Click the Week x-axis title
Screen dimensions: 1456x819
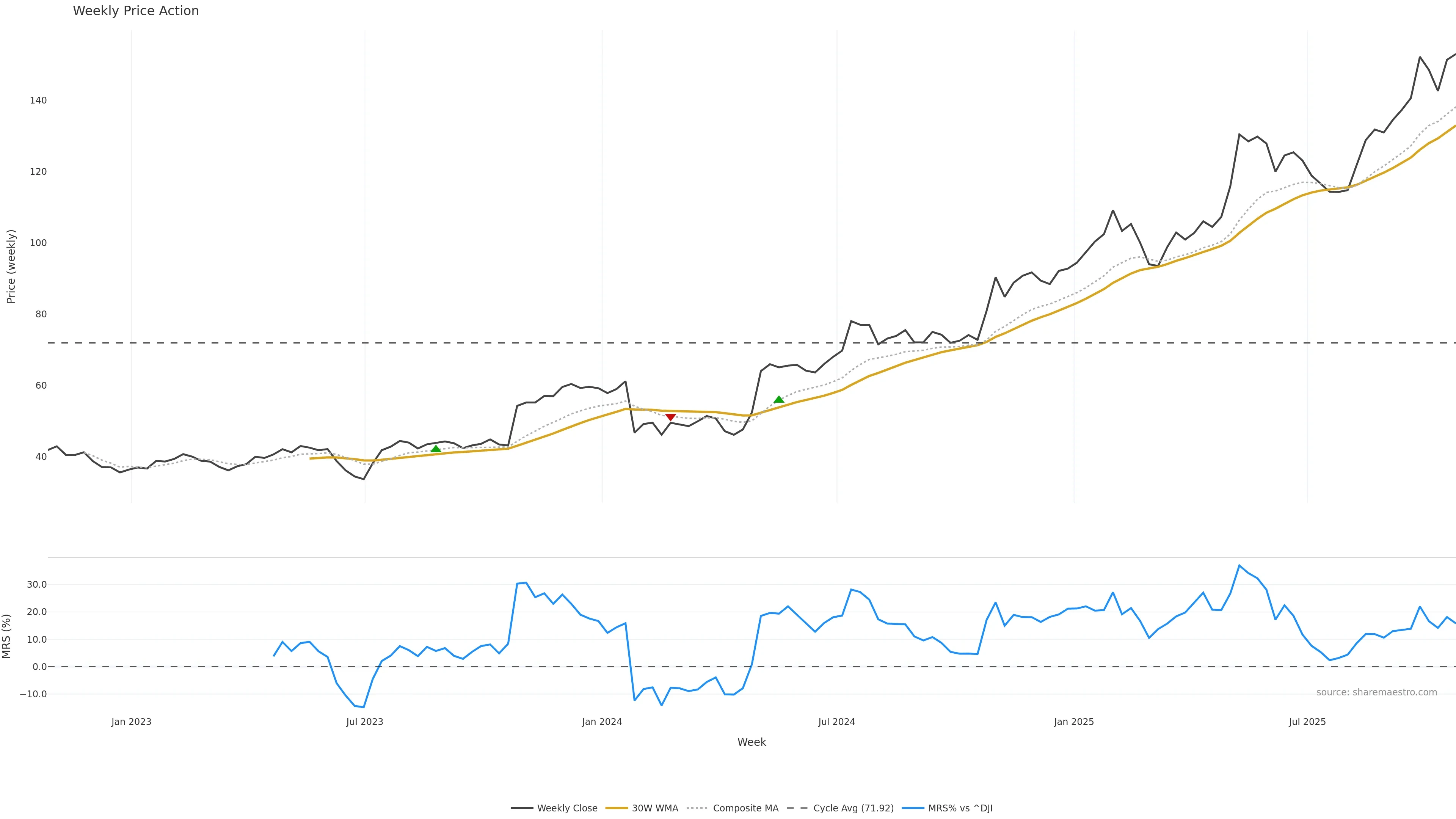click(751, 742)
